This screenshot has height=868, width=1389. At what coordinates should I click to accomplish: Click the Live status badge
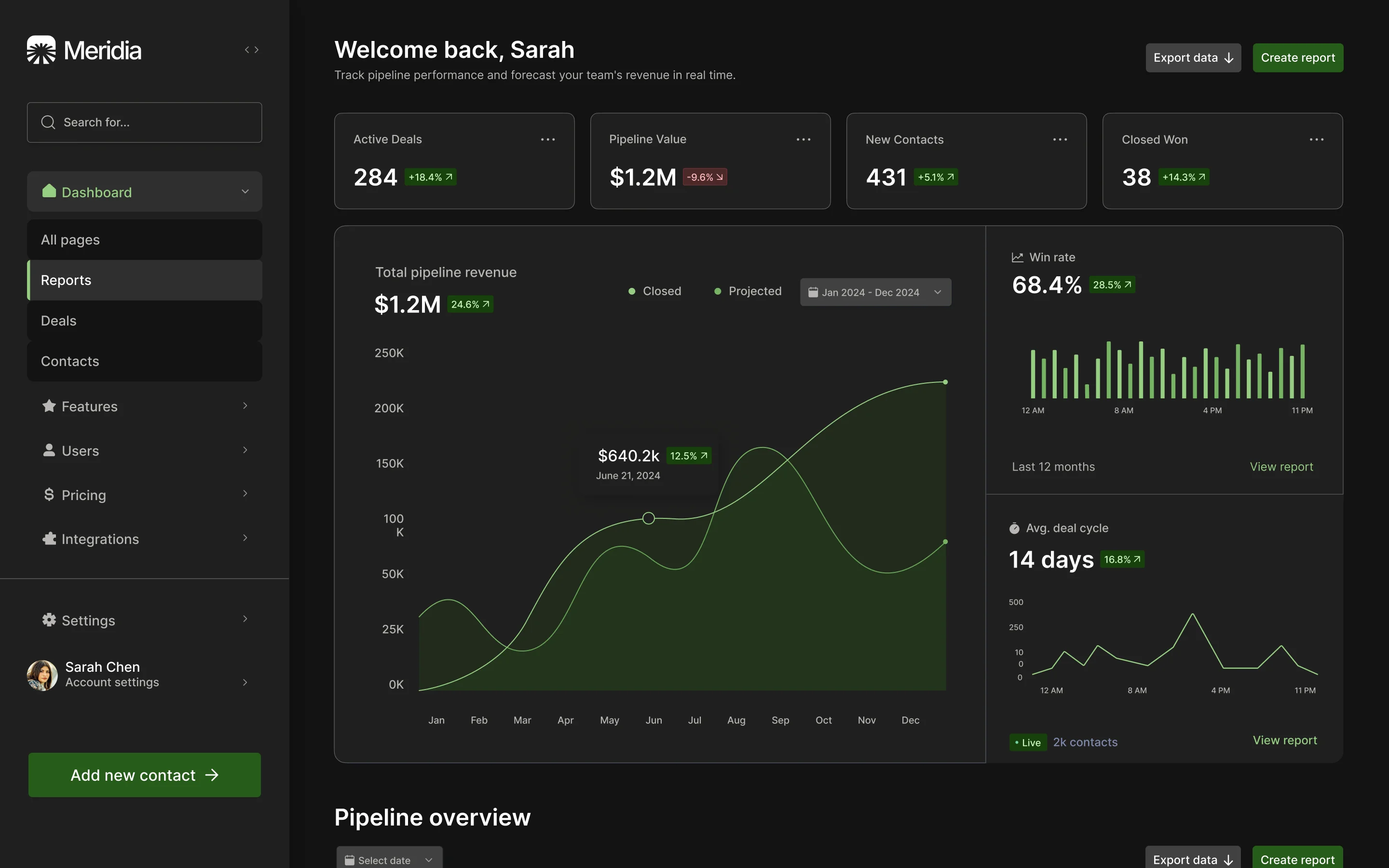1028,742
